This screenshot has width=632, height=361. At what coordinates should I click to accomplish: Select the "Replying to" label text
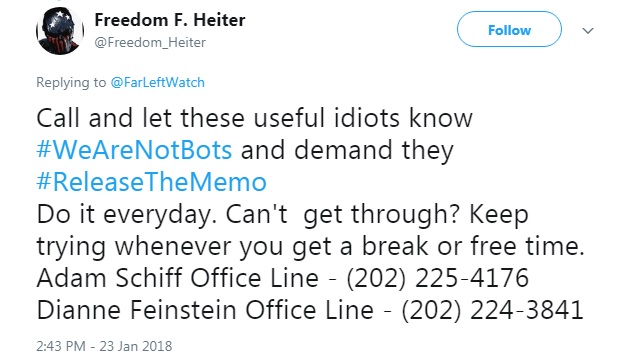71,83
